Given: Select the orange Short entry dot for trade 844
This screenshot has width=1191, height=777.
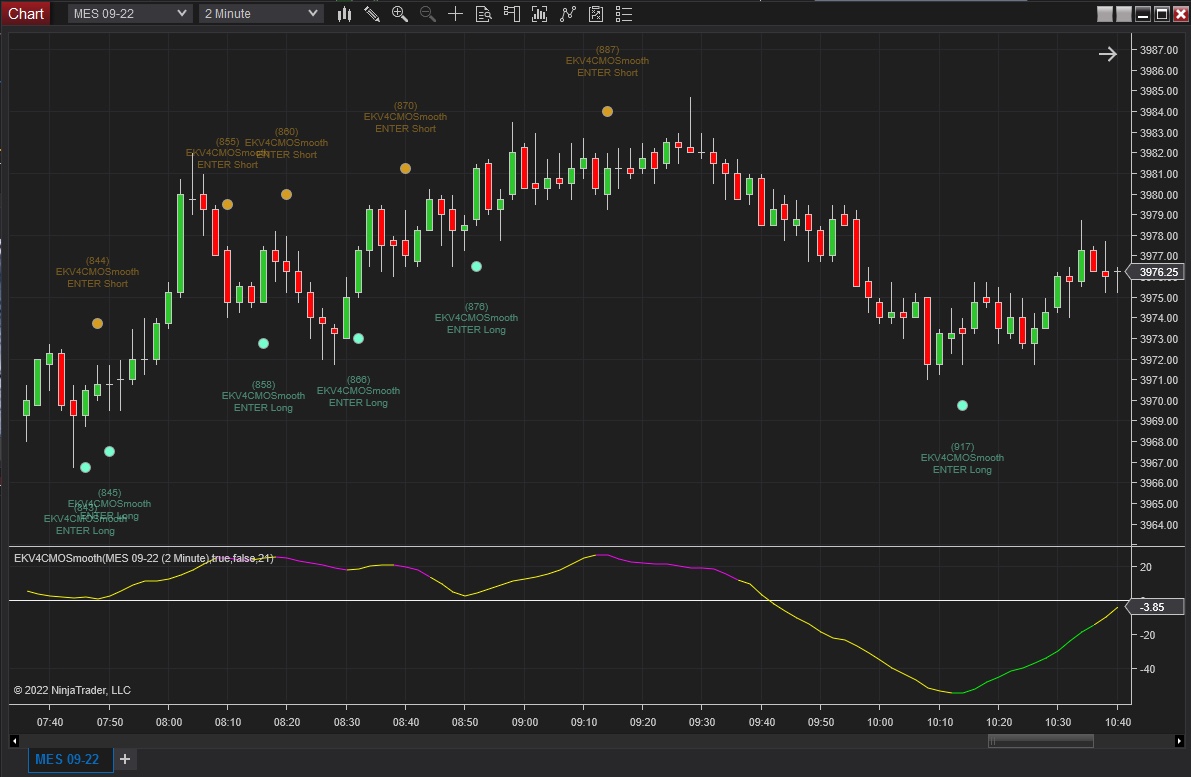Looking at the screenshot, I should (97, 324).
